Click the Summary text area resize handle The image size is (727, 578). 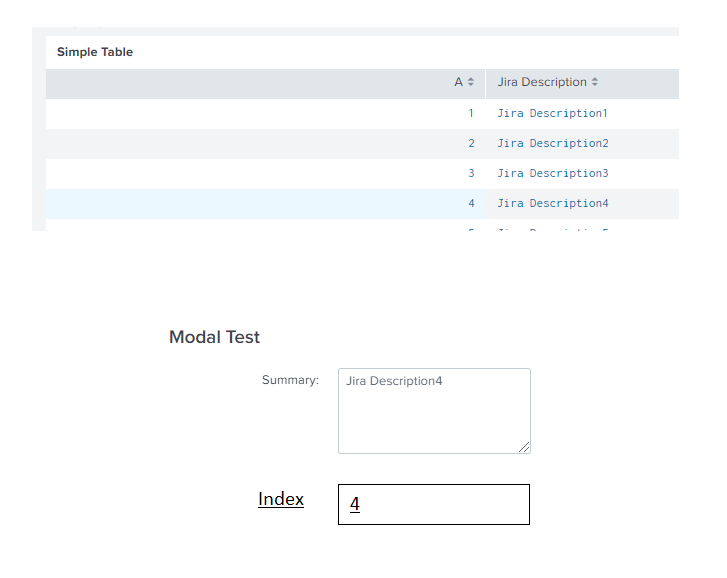pos(524,447)
